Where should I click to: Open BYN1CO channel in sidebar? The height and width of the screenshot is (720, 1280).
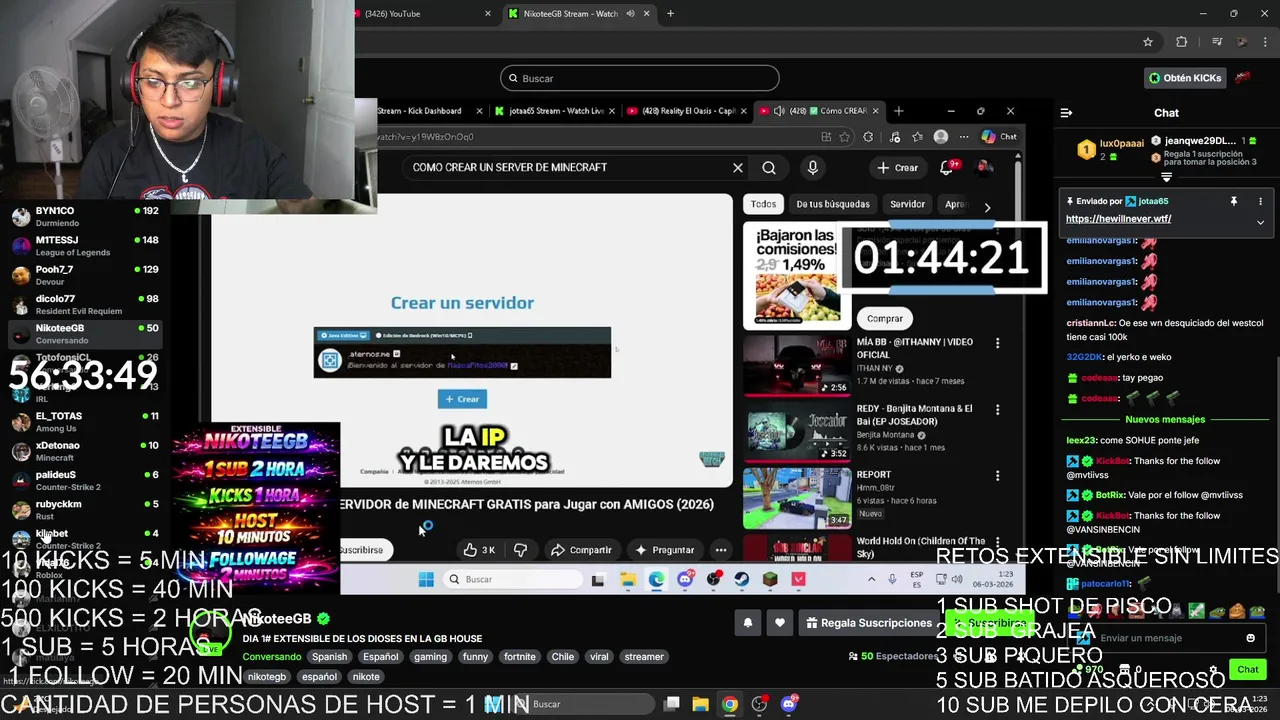(85, 217)
